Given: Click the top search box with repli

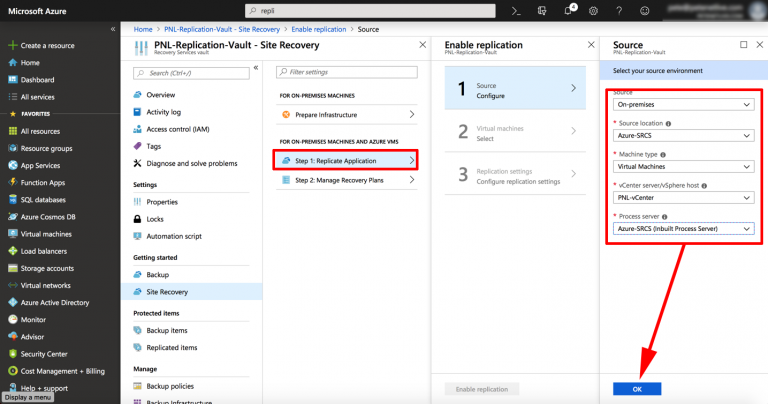Looking at the screenshot, I should pos(370,11).
